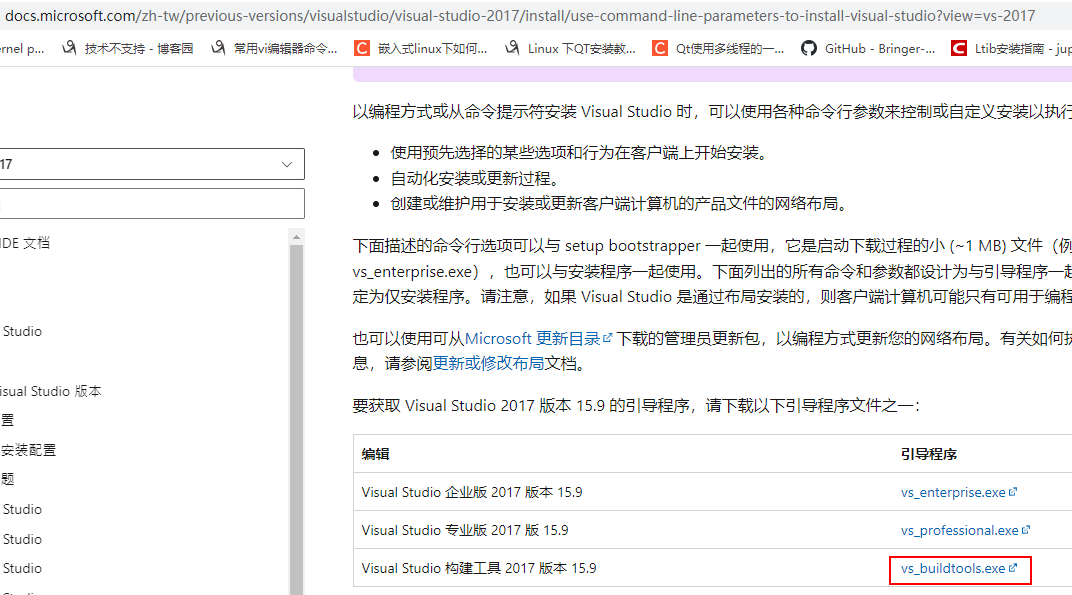Open the 技术不支持 - 博客园 bookmark
Viewport: 1072px width, 595px height.
pos(128,49)
